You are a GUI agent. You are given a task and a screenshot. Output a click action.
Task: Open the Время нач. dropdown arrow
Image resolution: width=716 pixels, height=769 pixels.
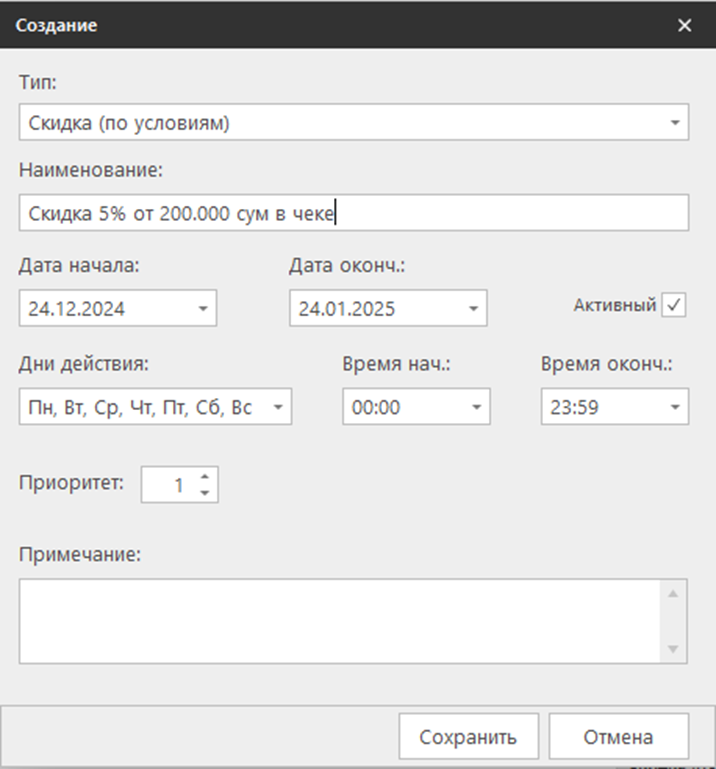point(476,407)
